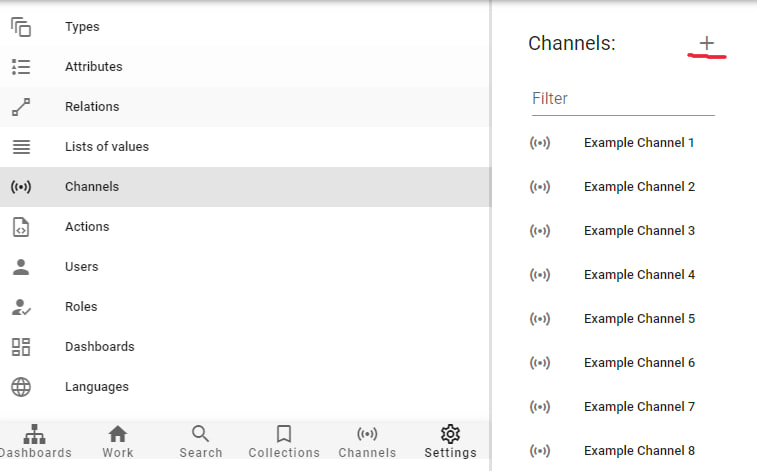Viewport: 757px width, 471px height.
Task: Click the plus icon to add a channel
Action: coord(706,43)
